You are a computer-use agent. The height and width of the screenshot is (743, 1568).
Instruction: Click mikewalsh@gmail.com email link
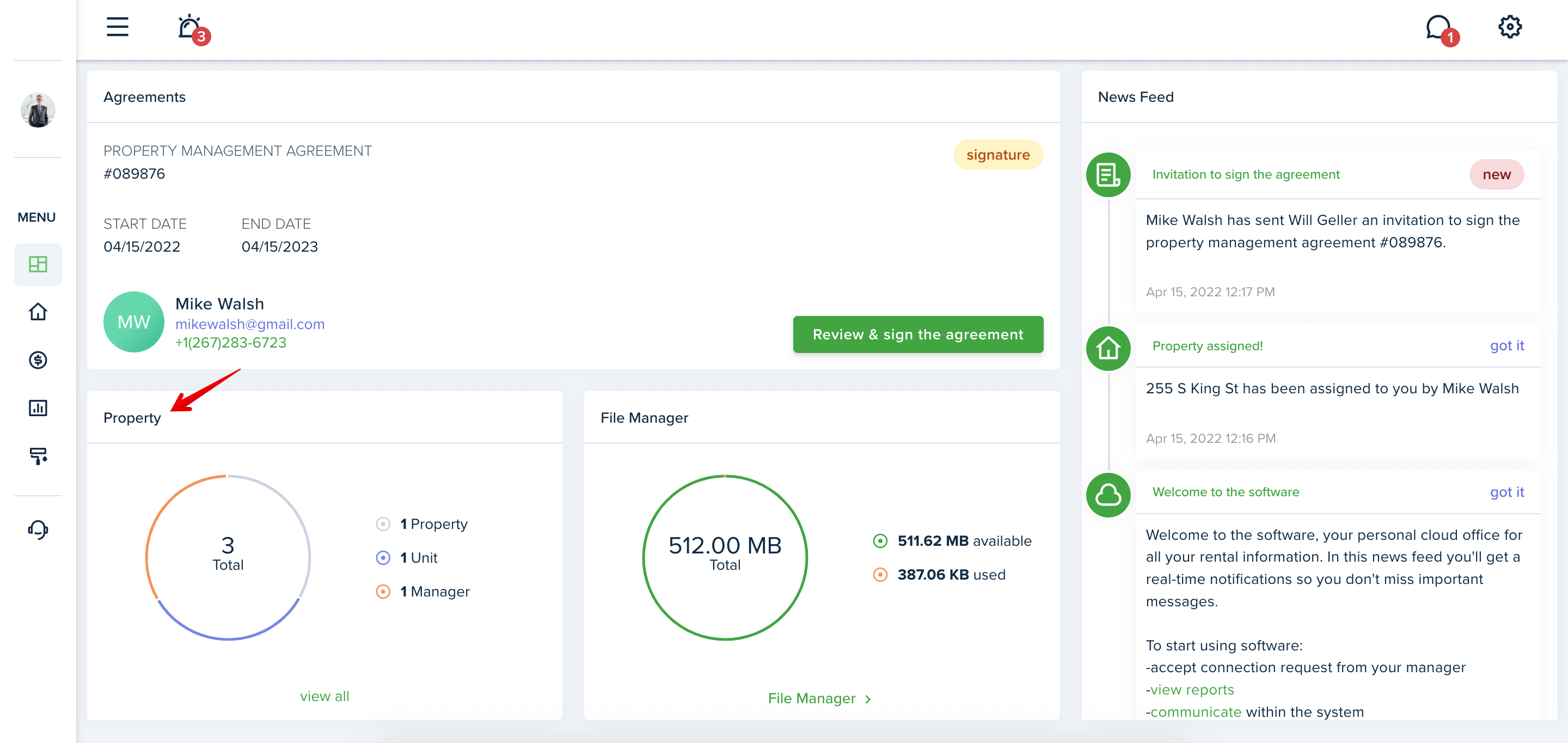(x=249, y=324)
